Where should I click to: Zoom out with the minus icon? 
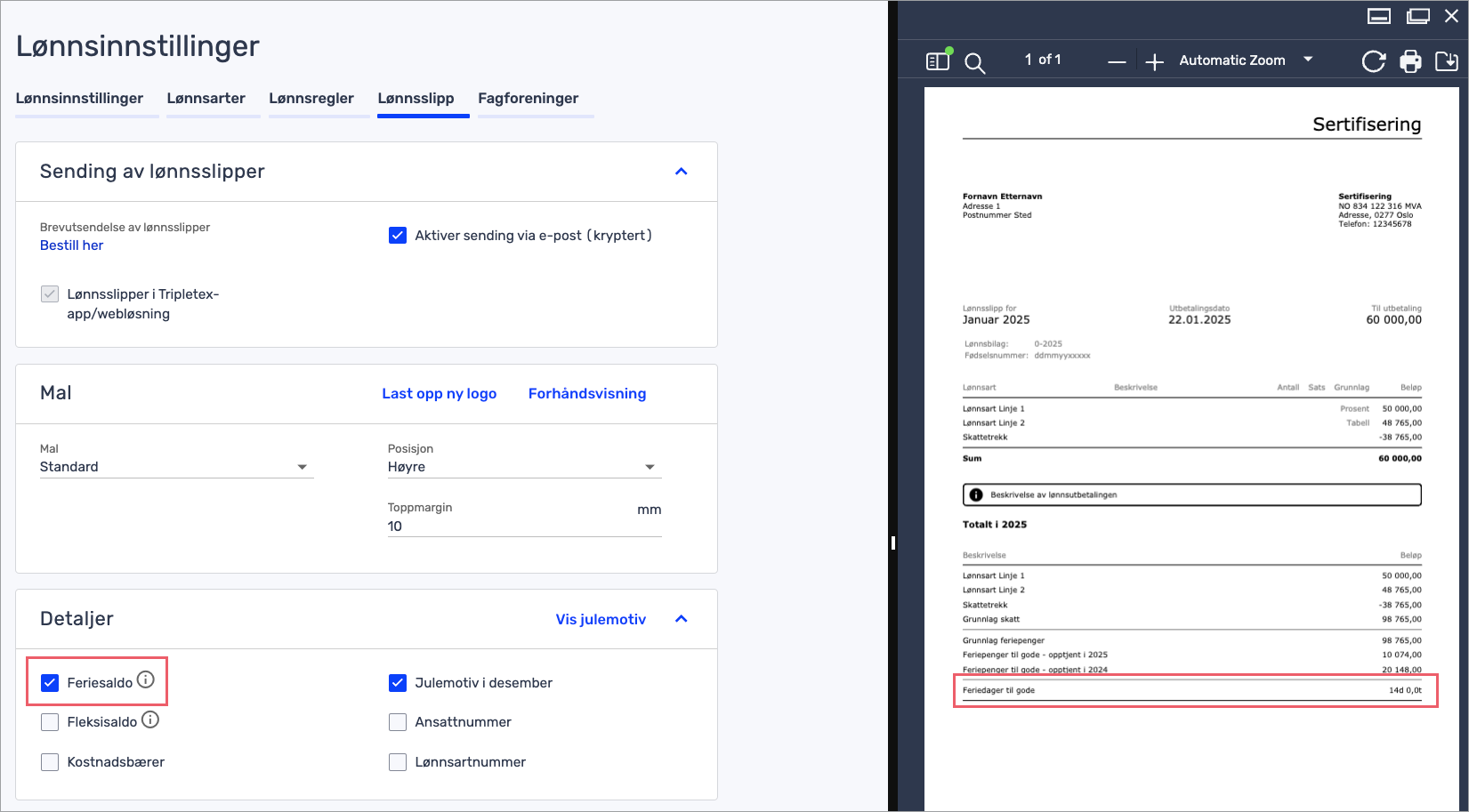(x=1117, y=61)
